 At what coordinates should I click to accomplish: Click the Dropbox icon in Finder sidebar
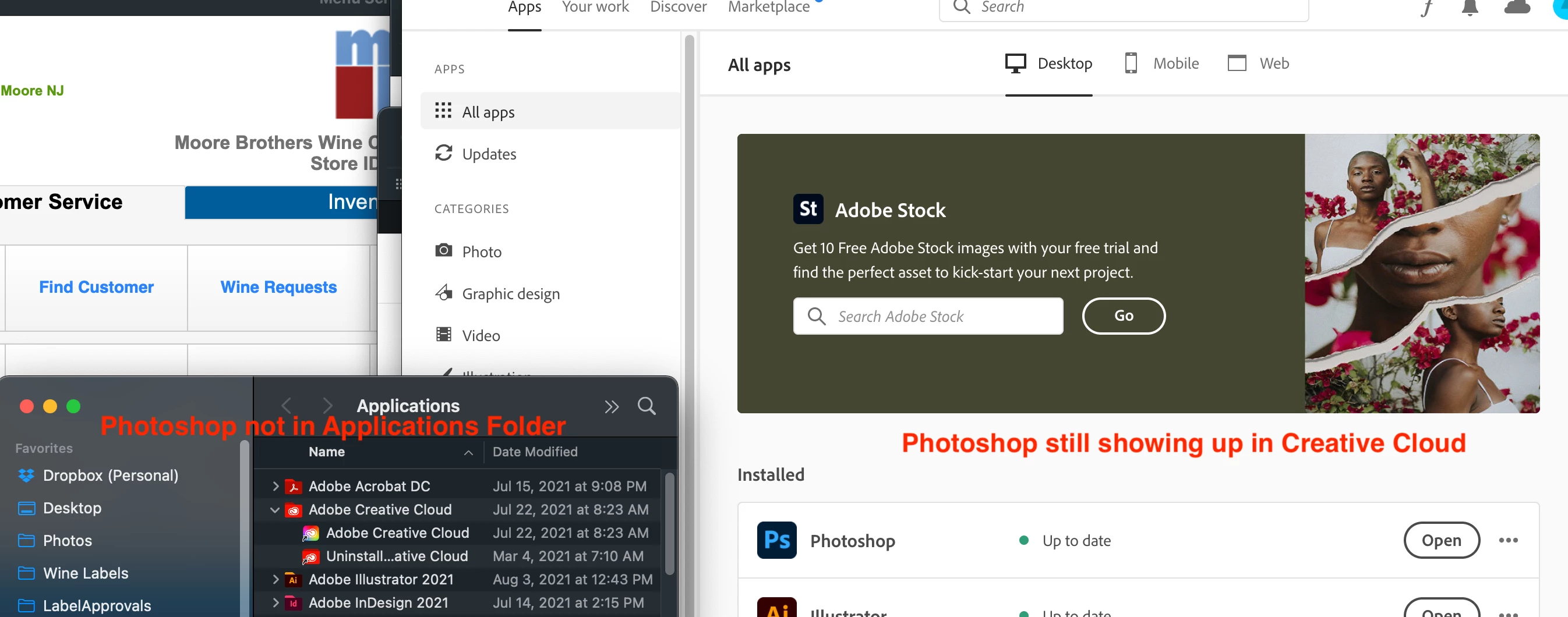[x=26, y=475]
